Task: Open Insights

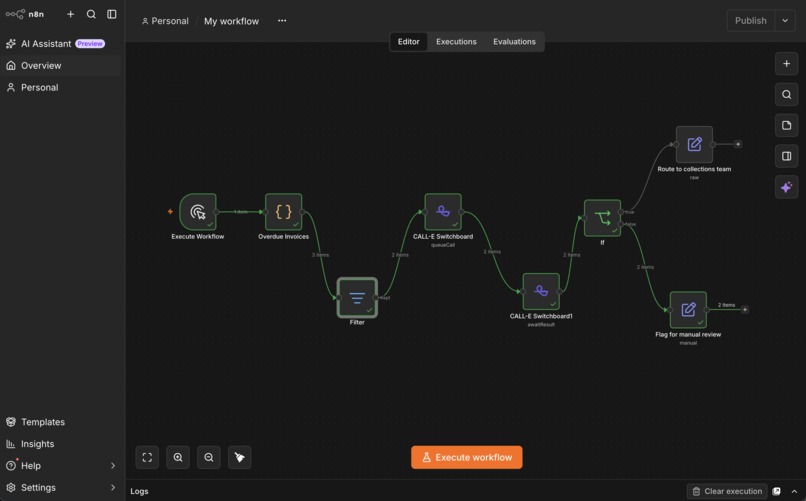Action: [61, 444]
